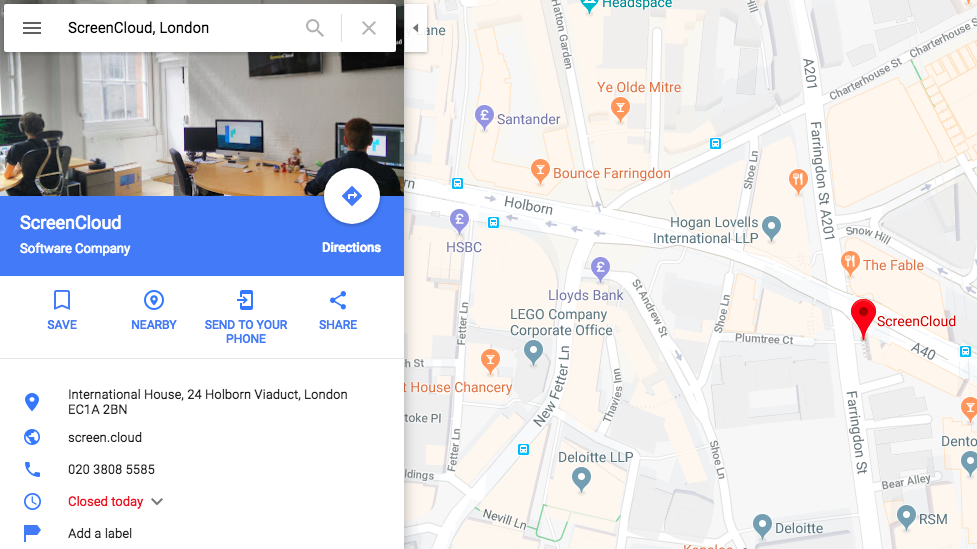This screenshot has width=977, height=549.
Task: Open the screen.cloud website link
Action: 105,437
